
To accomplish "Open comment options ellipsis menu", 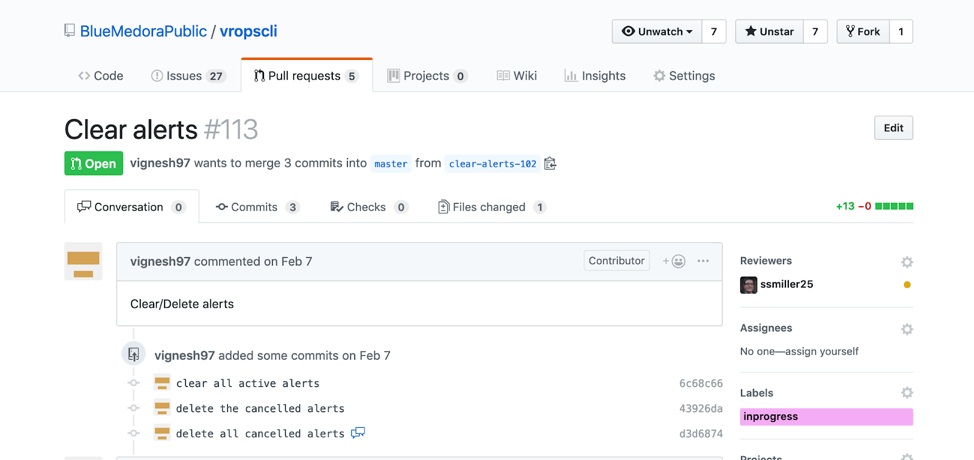I will 703,261.
